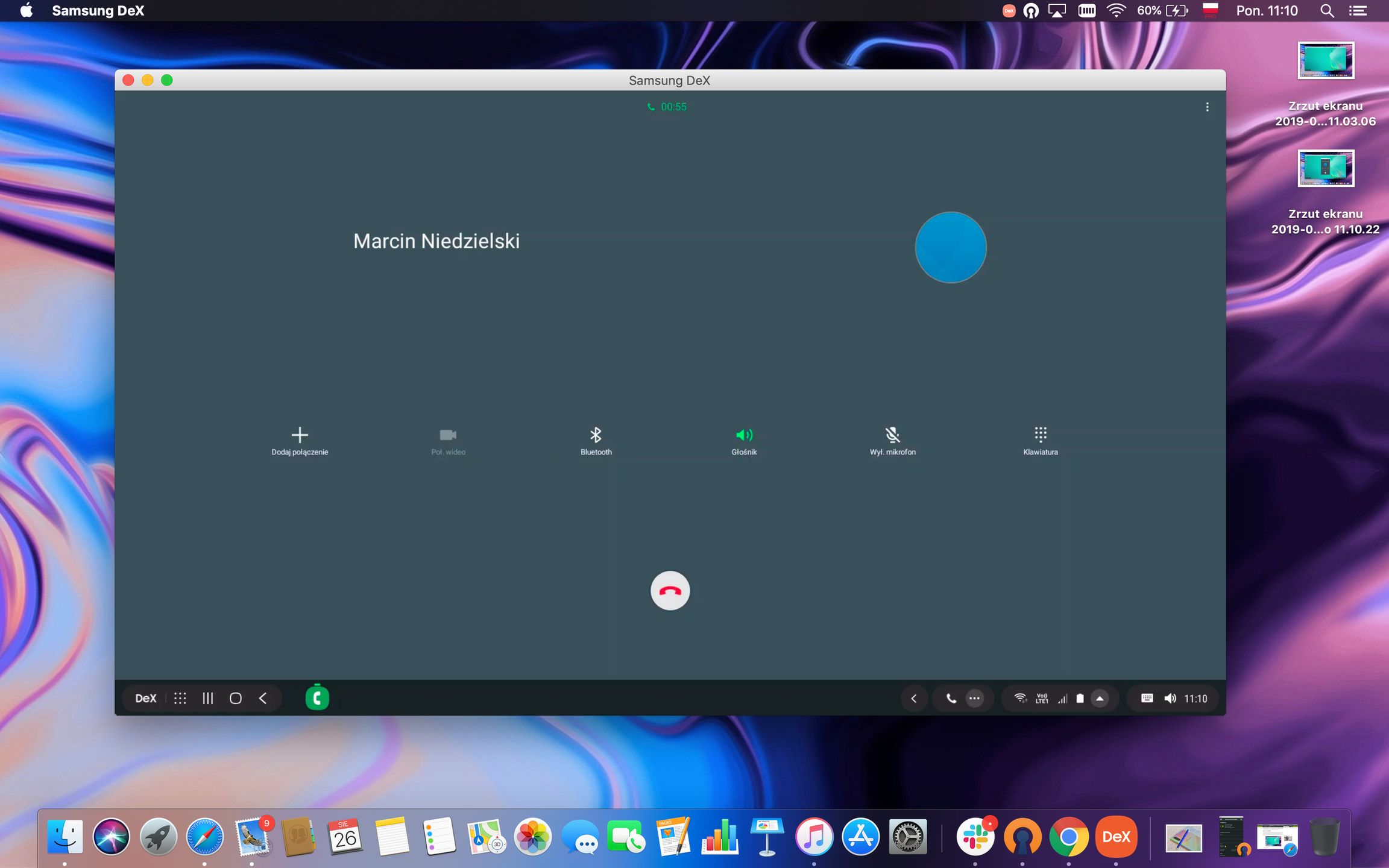The image size is (1389, 868).
Task: Open Samsung DeX menu in menu bar
Action: point(98,11)
